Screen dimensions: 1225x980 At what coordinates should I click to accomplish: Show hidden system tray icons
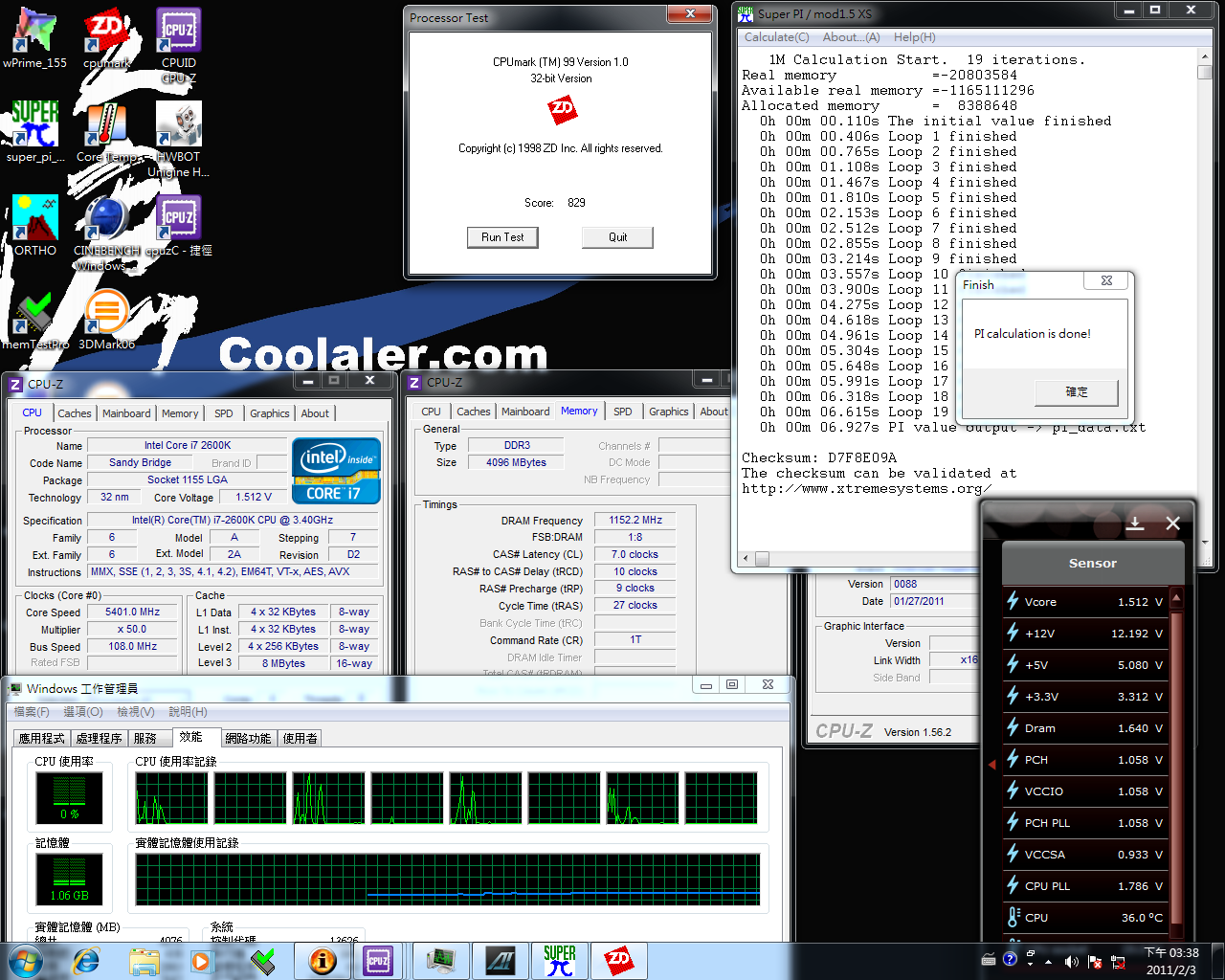[1049, 961]
